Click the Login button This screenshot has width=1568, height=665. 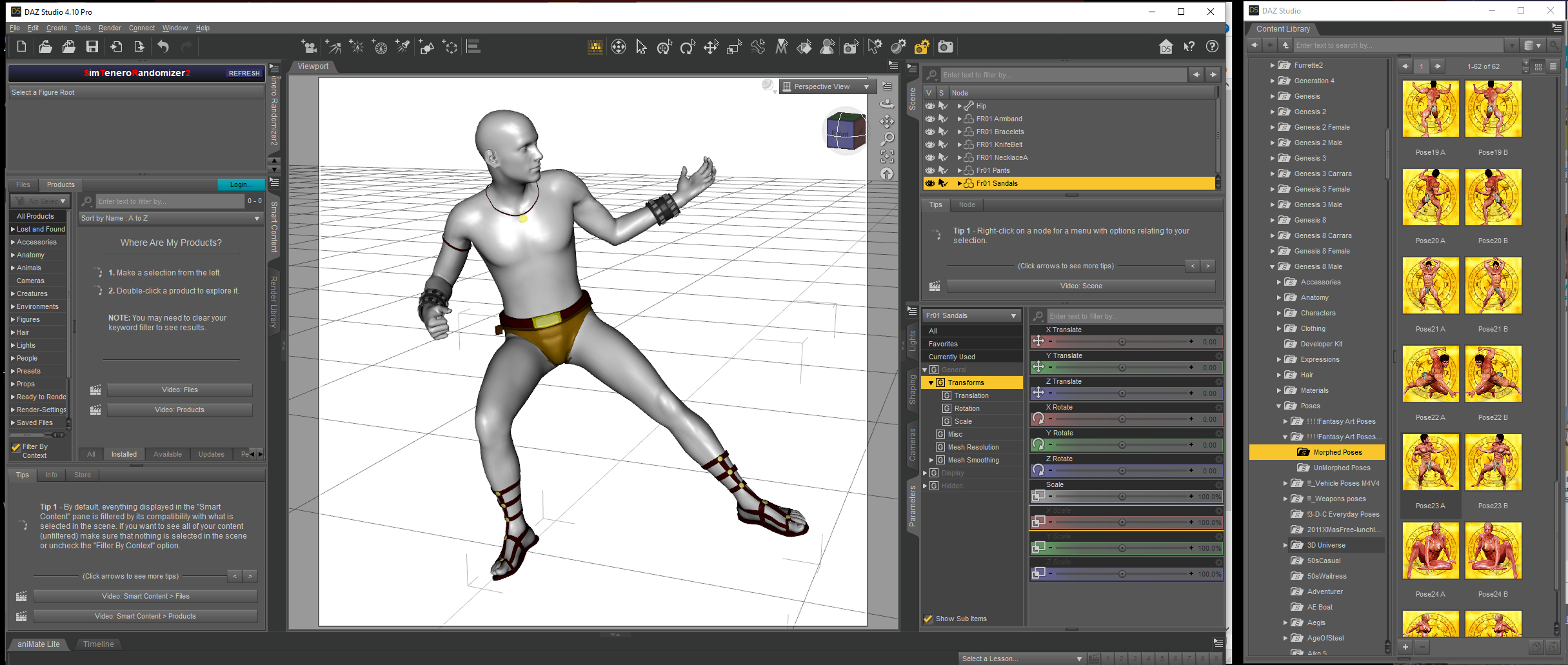point(241,184)
